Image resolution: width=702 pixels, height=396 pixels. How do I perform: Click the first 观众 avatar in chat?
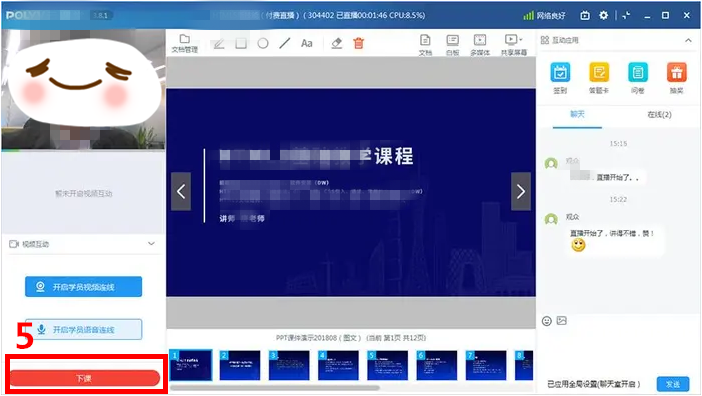551,163
